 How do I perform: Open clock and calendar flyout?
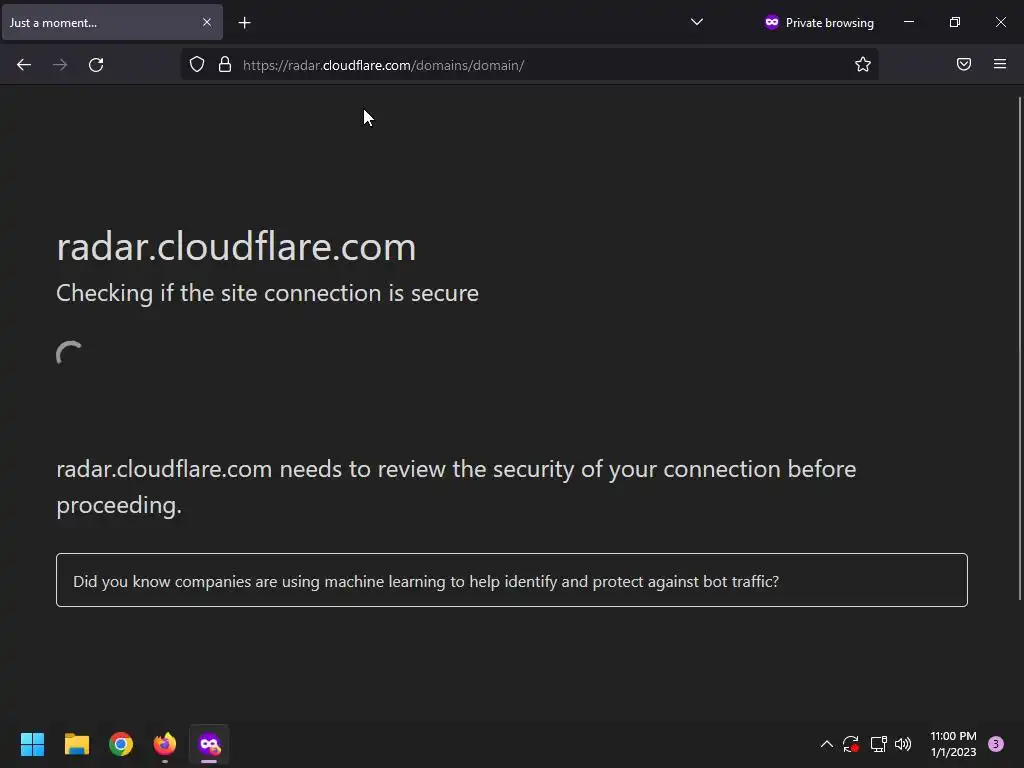pyautogui.click(x=953, y=744)
